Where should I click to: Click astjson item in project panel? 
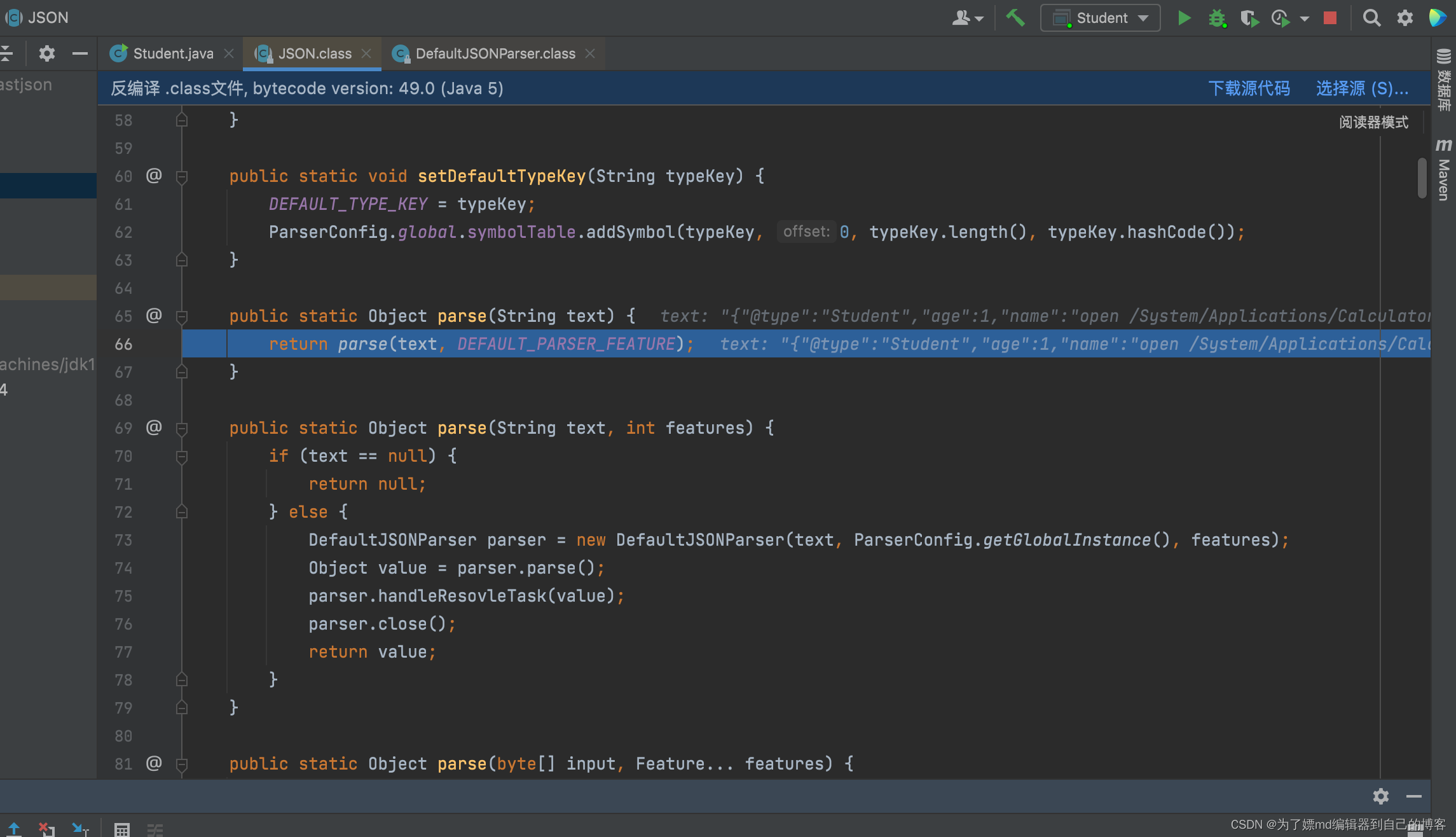[26, 85]
